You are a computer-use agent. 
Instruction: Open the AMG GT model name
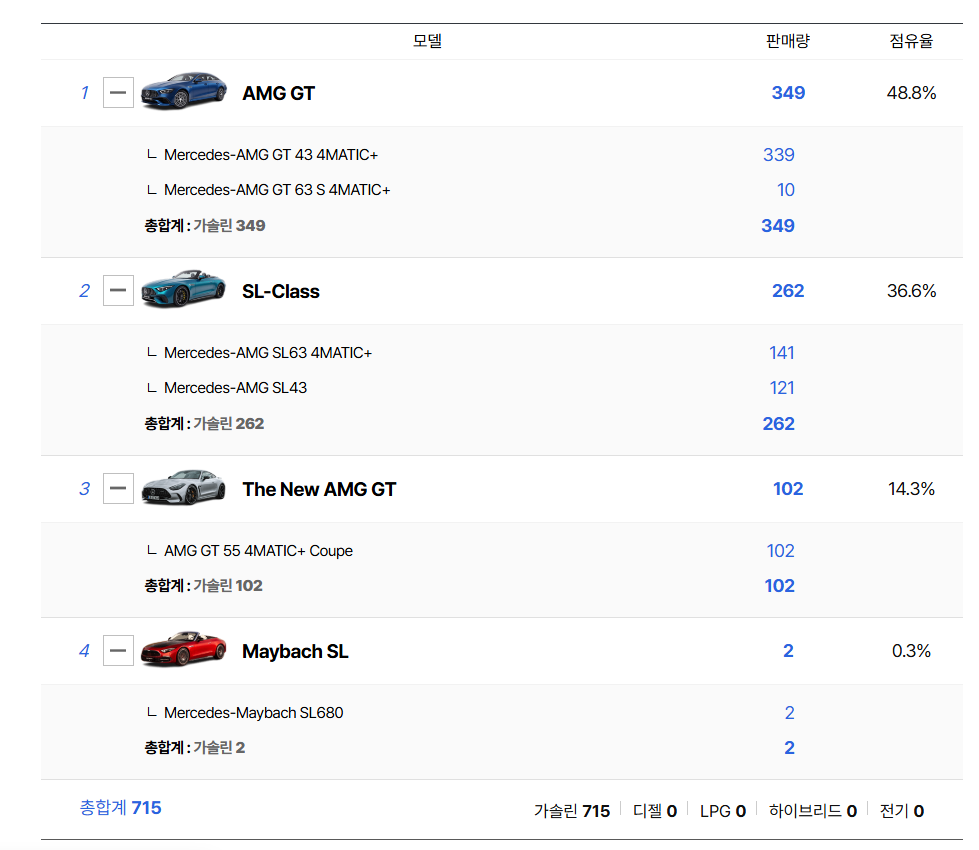coord(278,93)
